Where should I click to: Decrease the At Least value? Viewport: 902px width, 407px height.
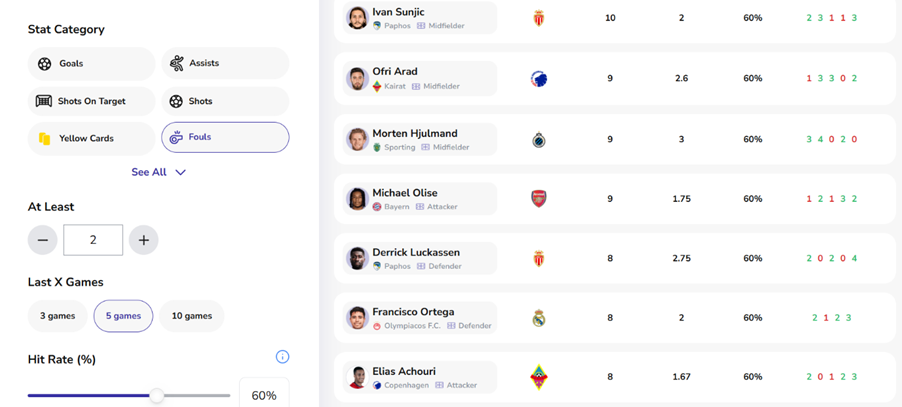42,240
